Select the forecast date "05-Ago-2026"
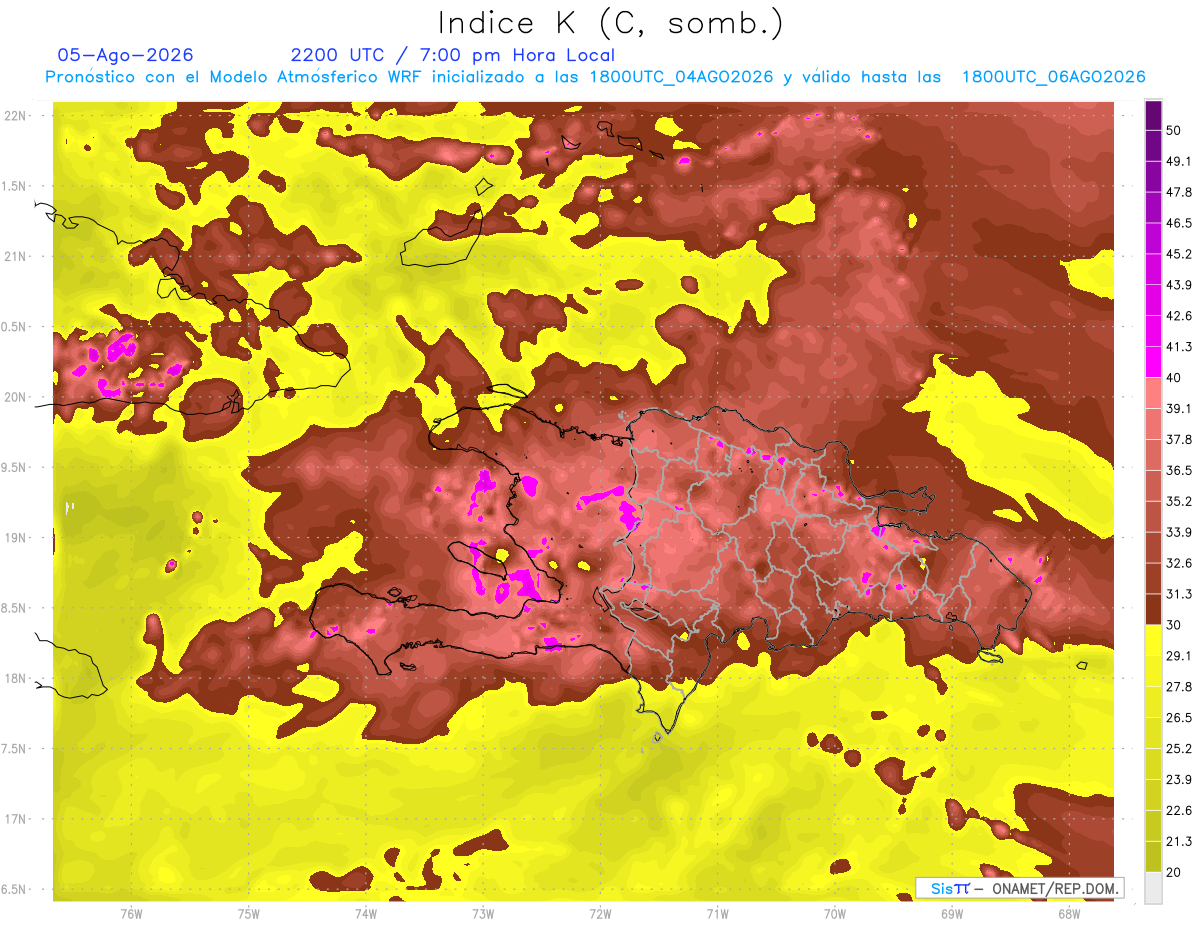 click(x=126, y=55)
